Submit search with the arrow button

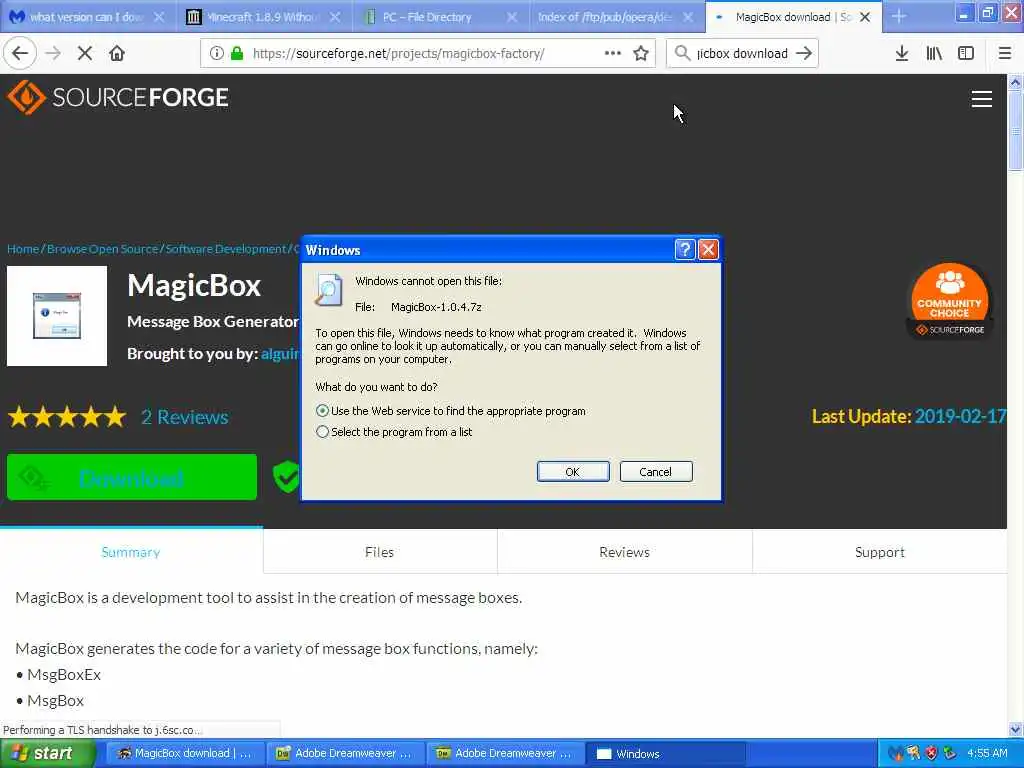804,54
